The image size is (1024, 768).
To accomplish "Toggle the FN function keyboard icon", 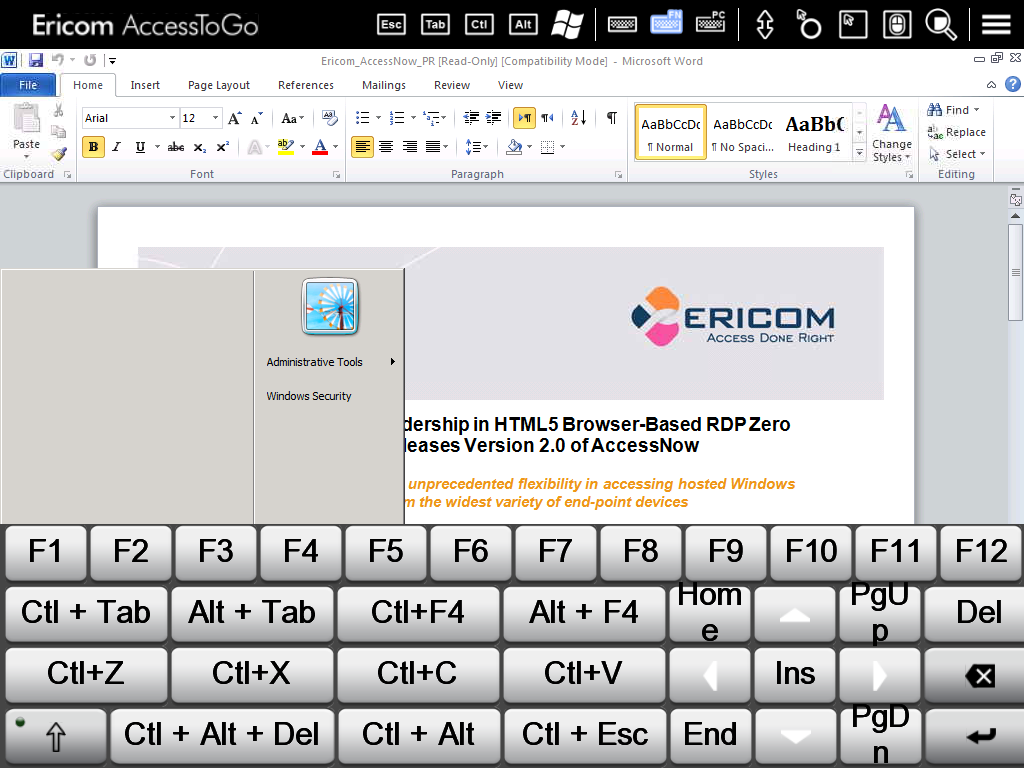I will (666, 23).
